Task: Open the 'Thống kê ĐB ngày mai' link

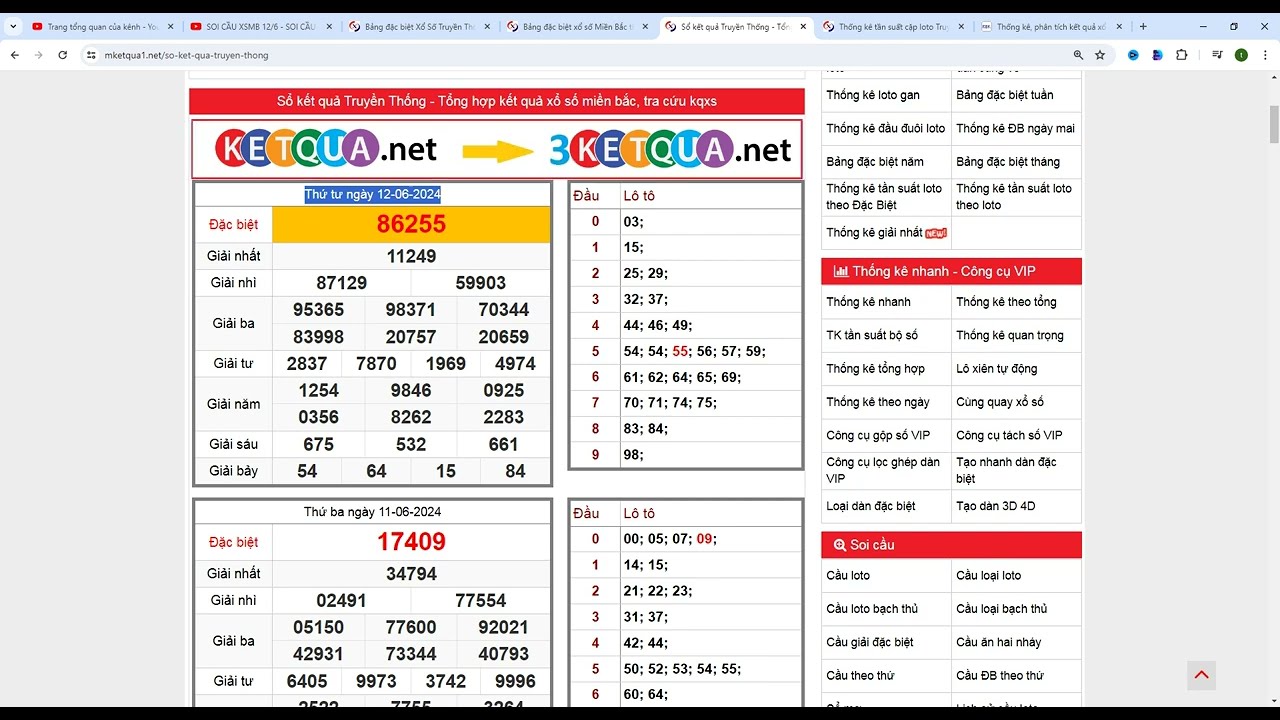Action: click(1015, 128)
